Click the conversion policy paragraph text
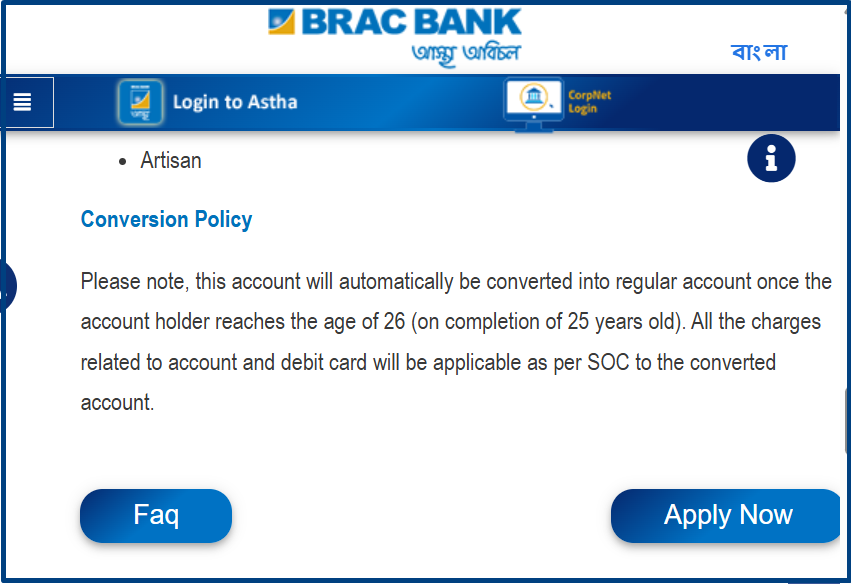The width and height of the screenshot is (851, 584). [455, 342]
